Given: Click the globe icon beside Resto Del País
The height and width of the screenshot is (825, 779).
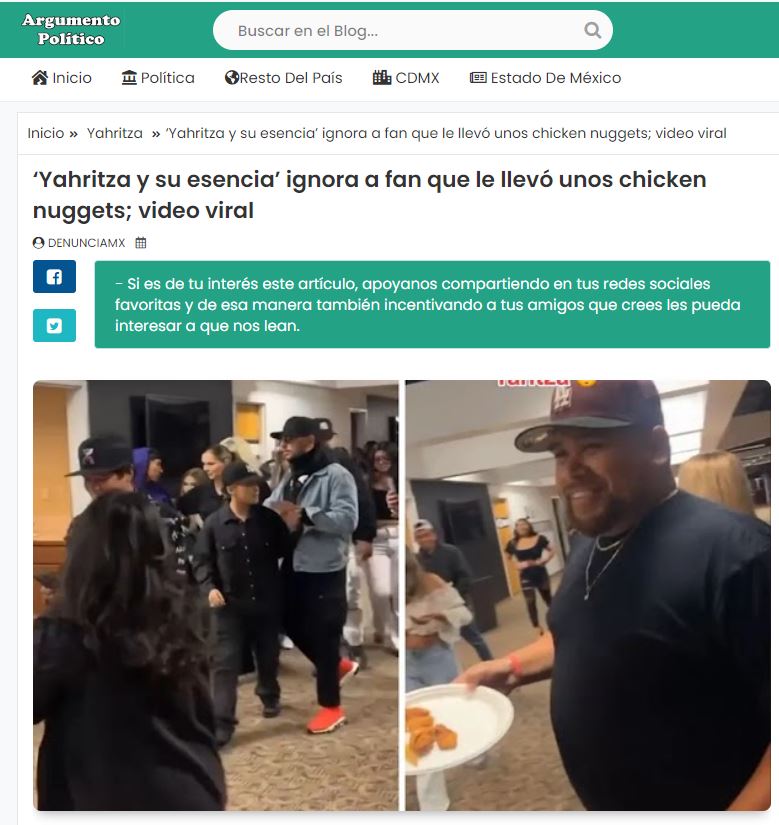Looking at the screenshot, I should tap(231, 78).
